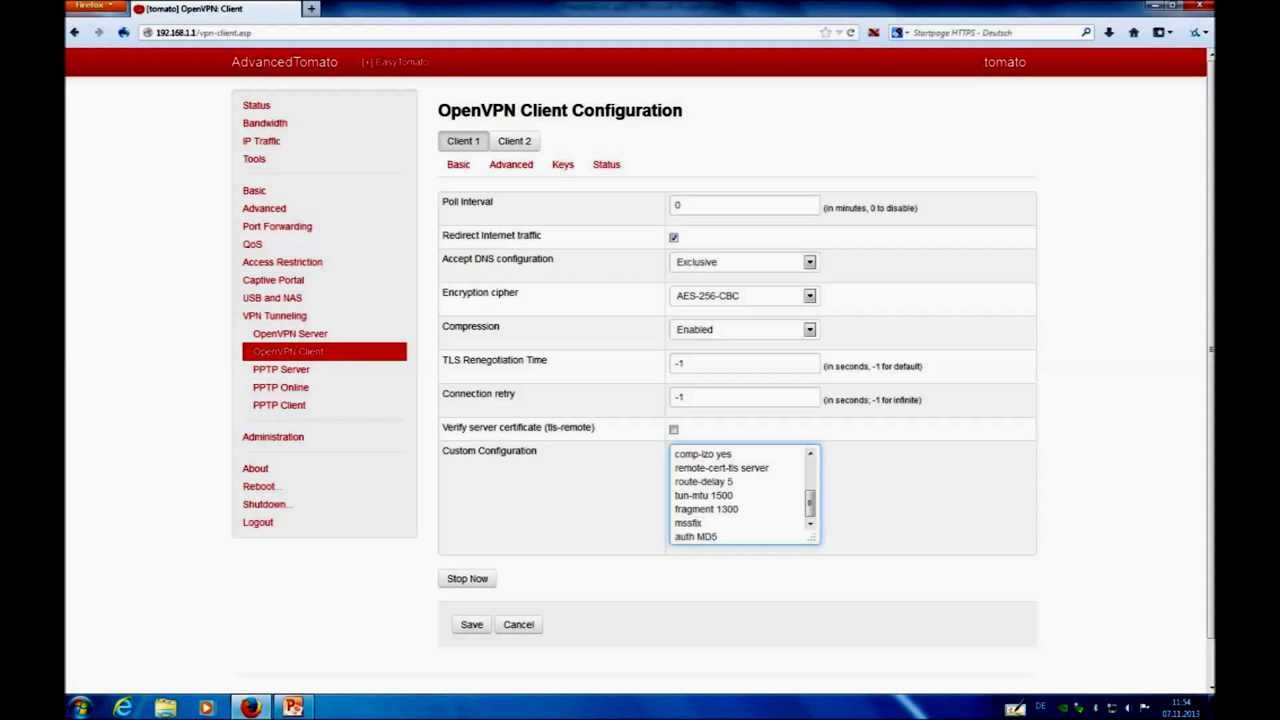Click Logout in the sidebar
The height and width of the screenshot is (720, 1280).
point(257,522)
